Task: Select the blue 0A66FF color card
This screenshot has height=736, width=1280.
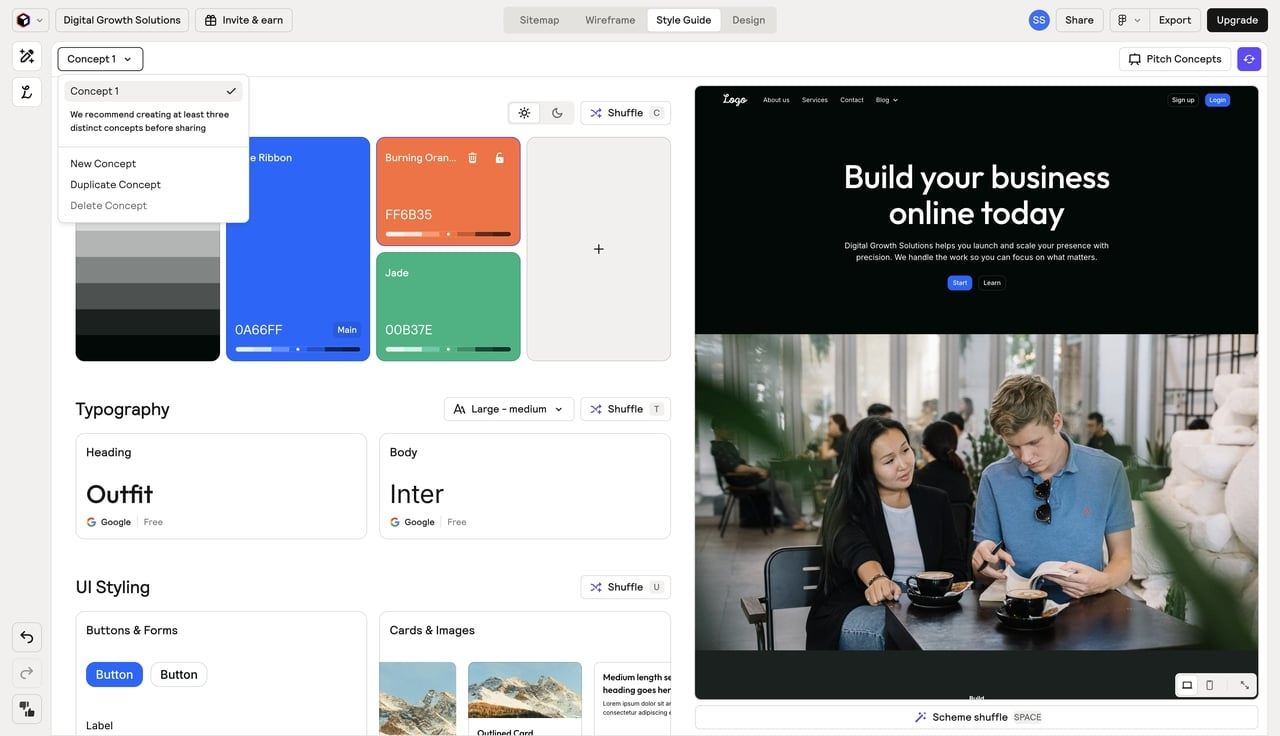Action: 298,249
